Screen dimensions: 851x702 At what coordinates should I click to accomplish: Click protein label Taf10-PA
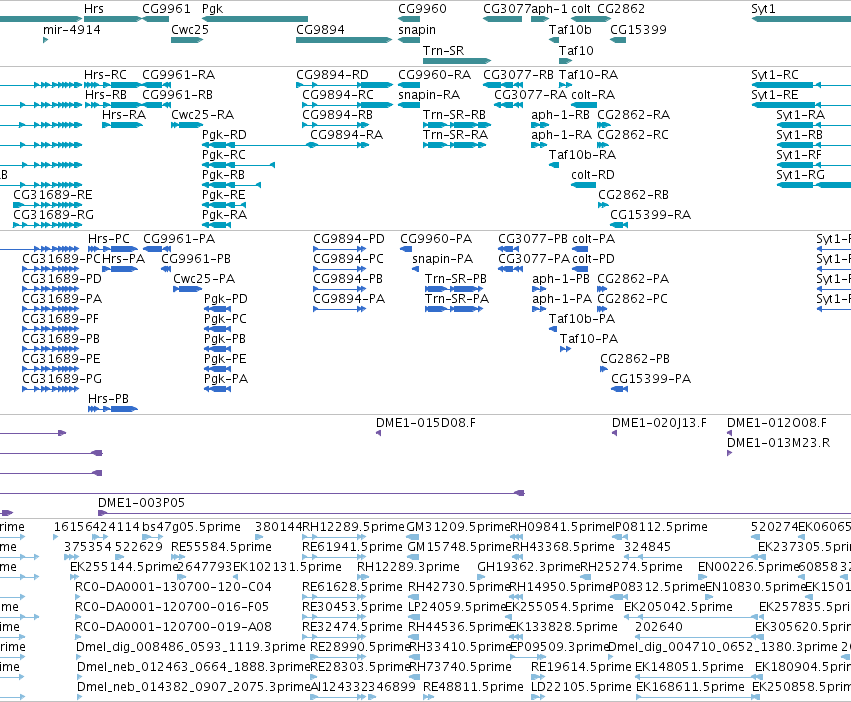(x=589, y=339)
